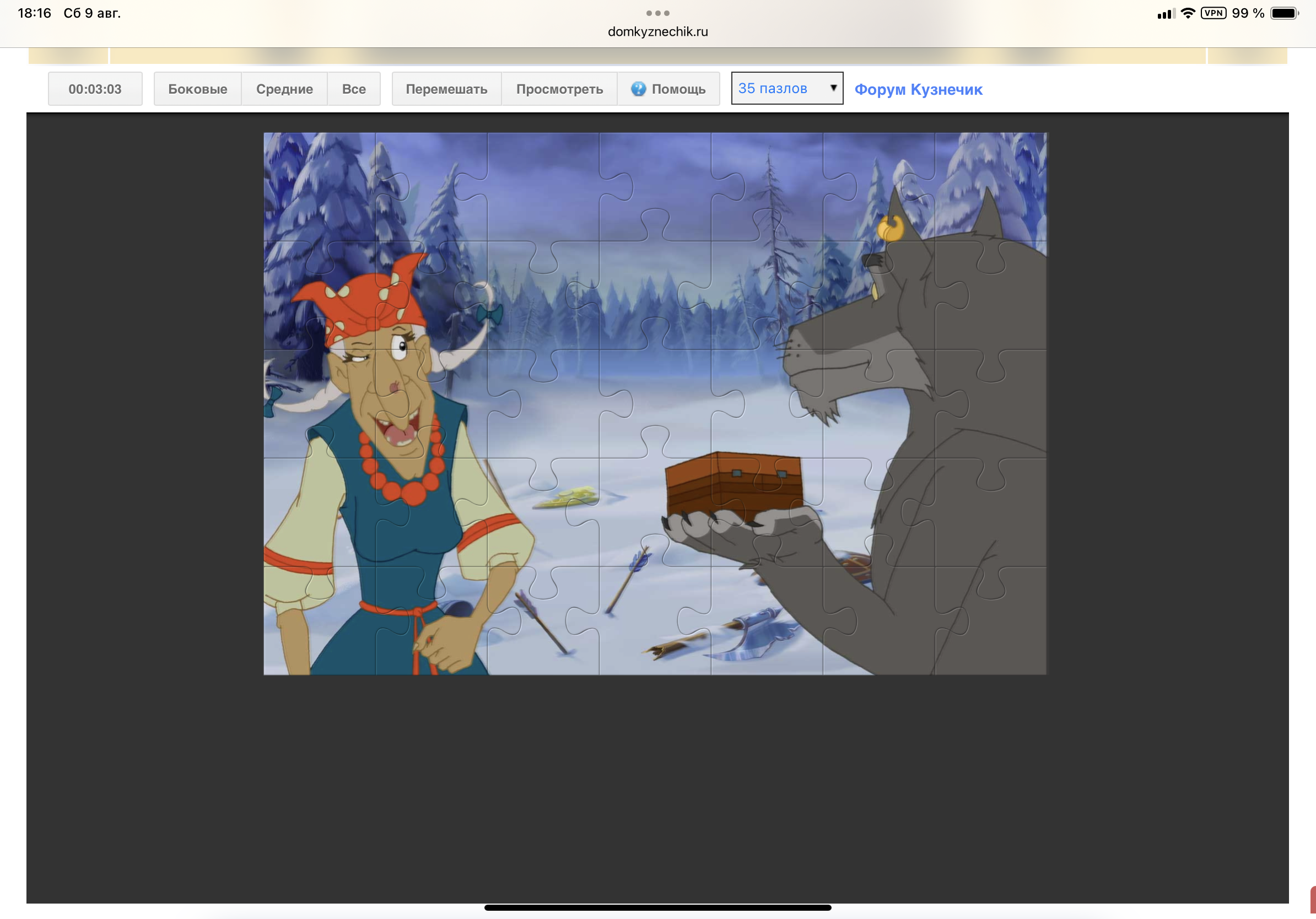
Task: Tap the cellular signal bars icon
Action: click(x=1166, y=13)
